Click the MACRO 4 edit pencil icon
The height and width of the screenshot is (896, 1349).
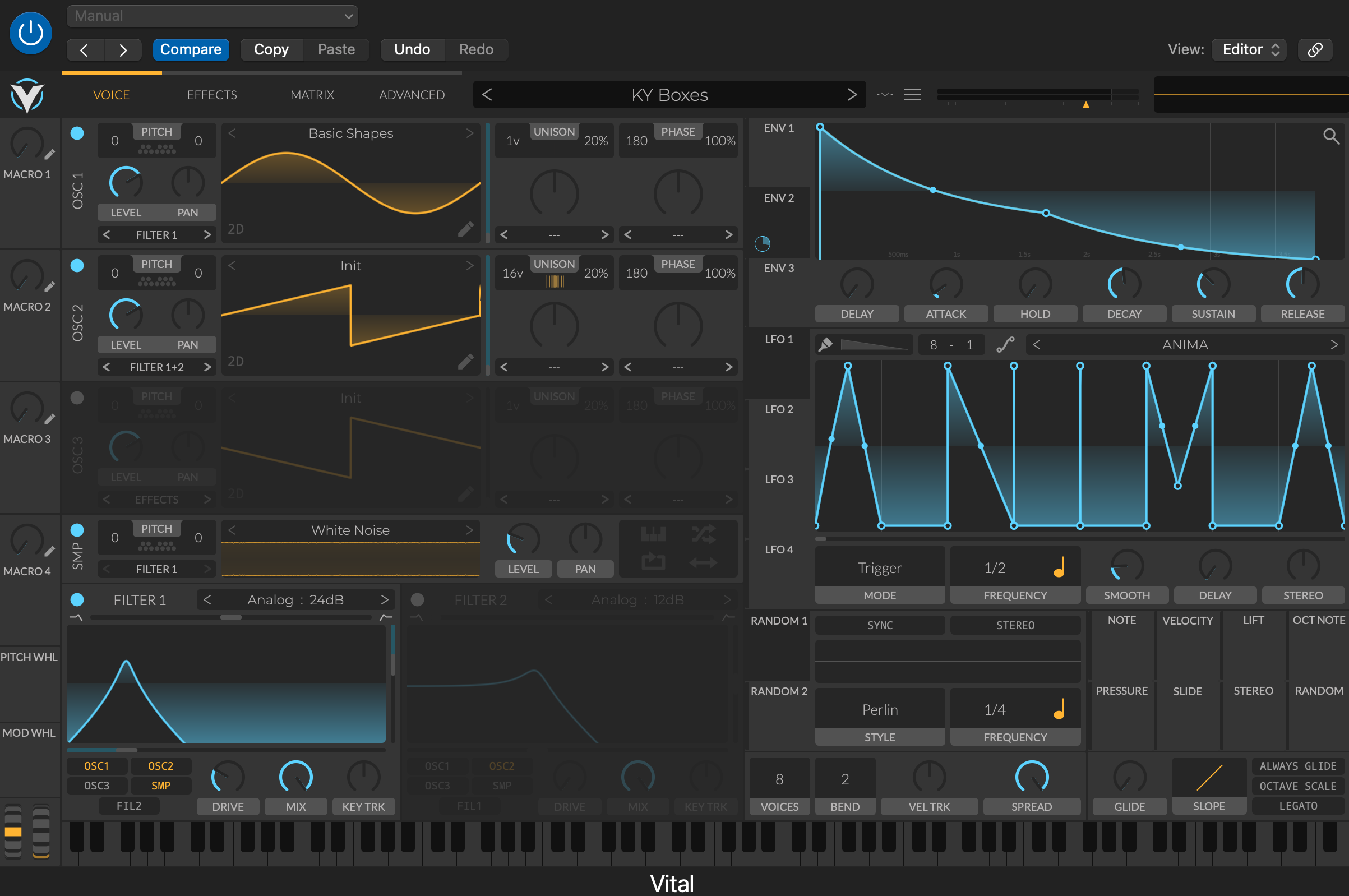tap(50, 551)
